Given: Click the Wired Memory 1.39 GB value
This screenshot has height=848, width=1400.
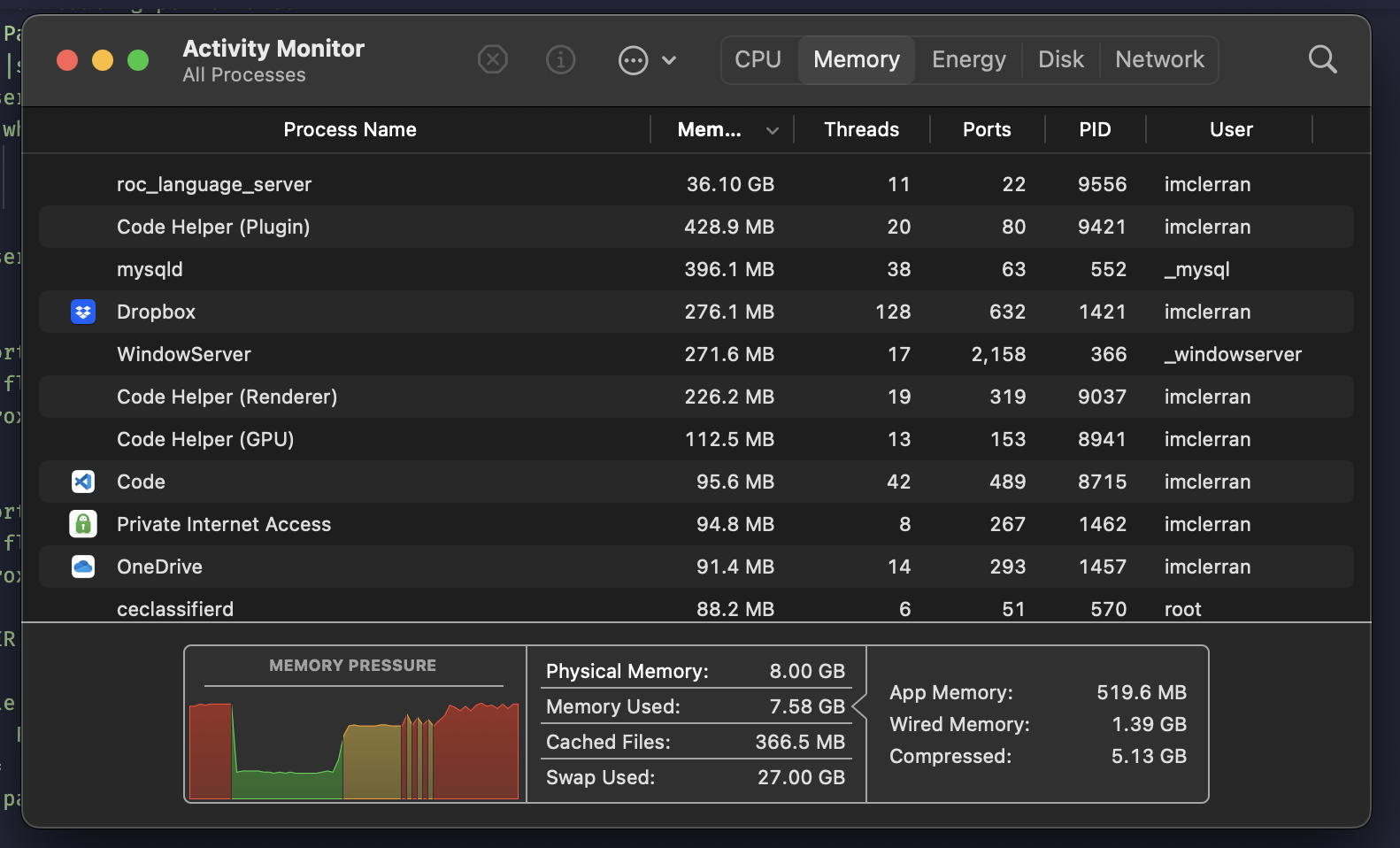Looking at the screenshot, I should click(x=1149, y=724).
